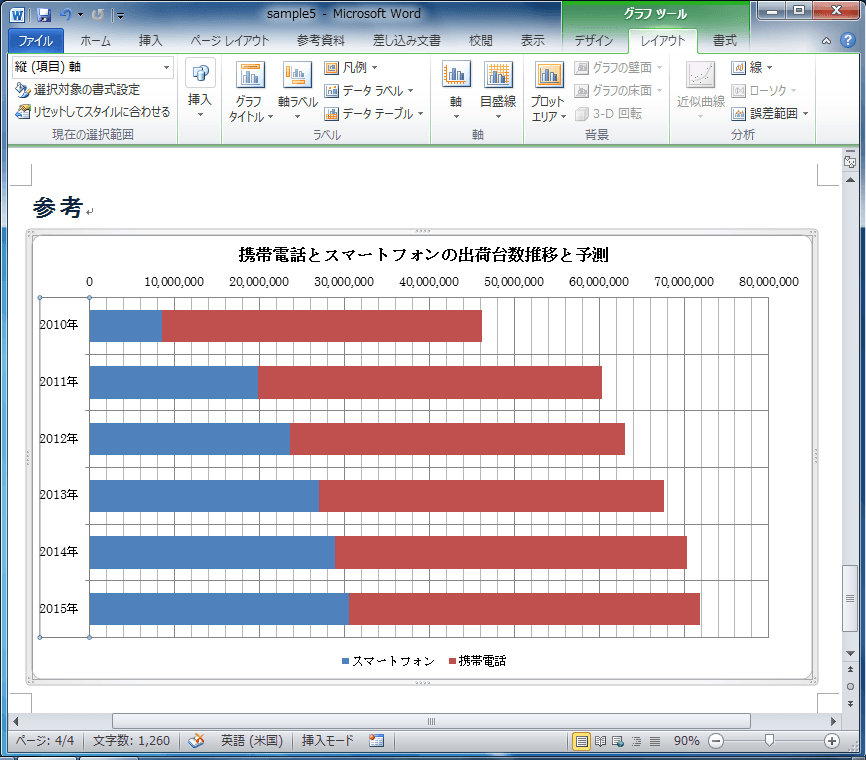Click the proofing check icon in status bar
866x760 pixels.
pos(196,741)
